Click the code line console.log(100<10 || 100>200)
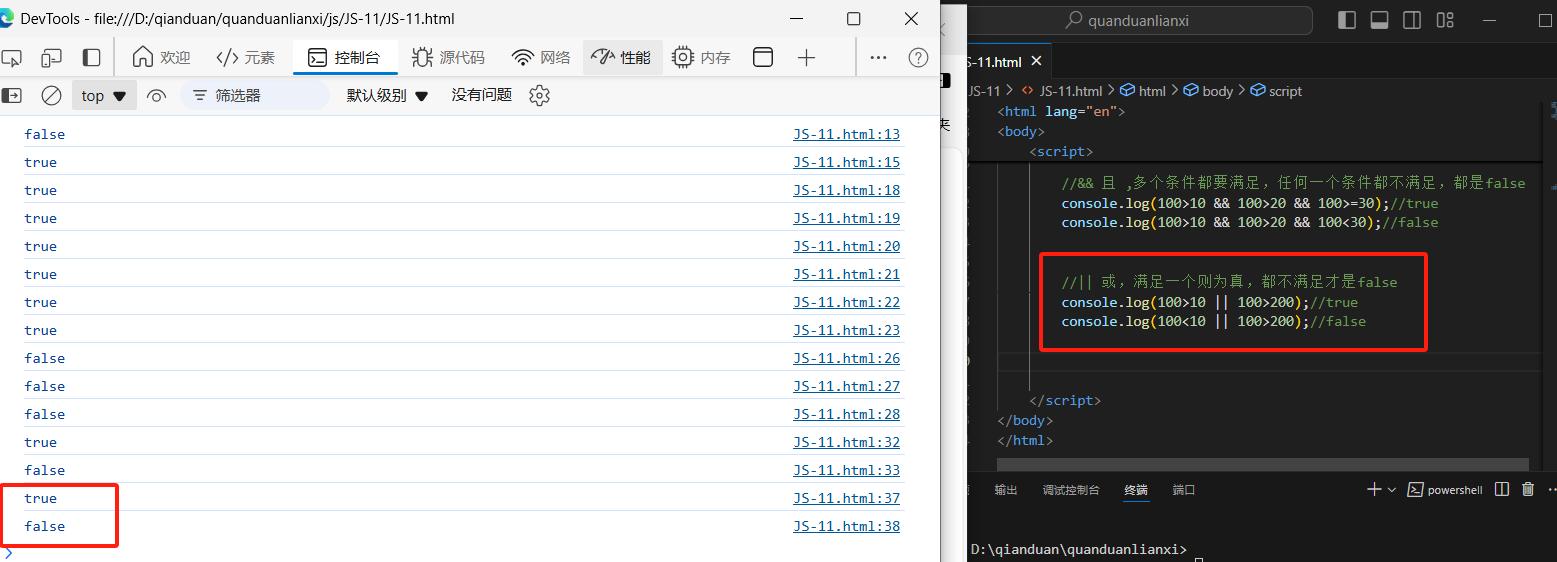1557x562 pixels. (x=1213, y=322)
